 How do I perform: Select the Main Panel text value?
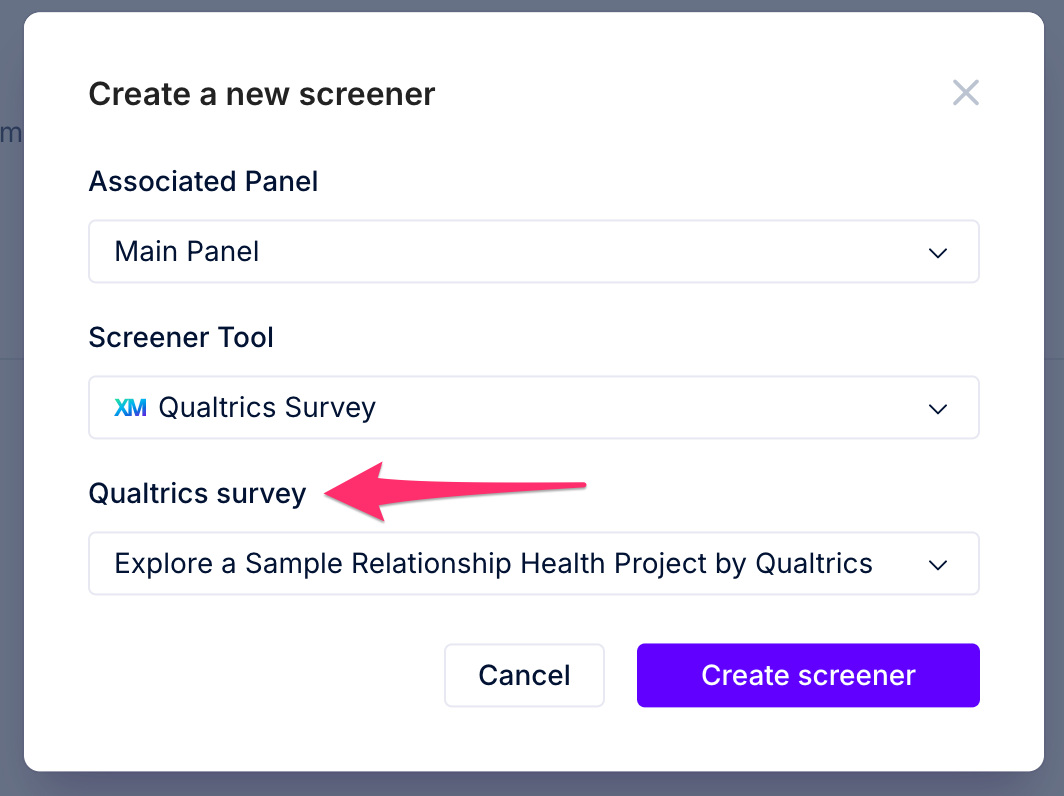point(187,252)
